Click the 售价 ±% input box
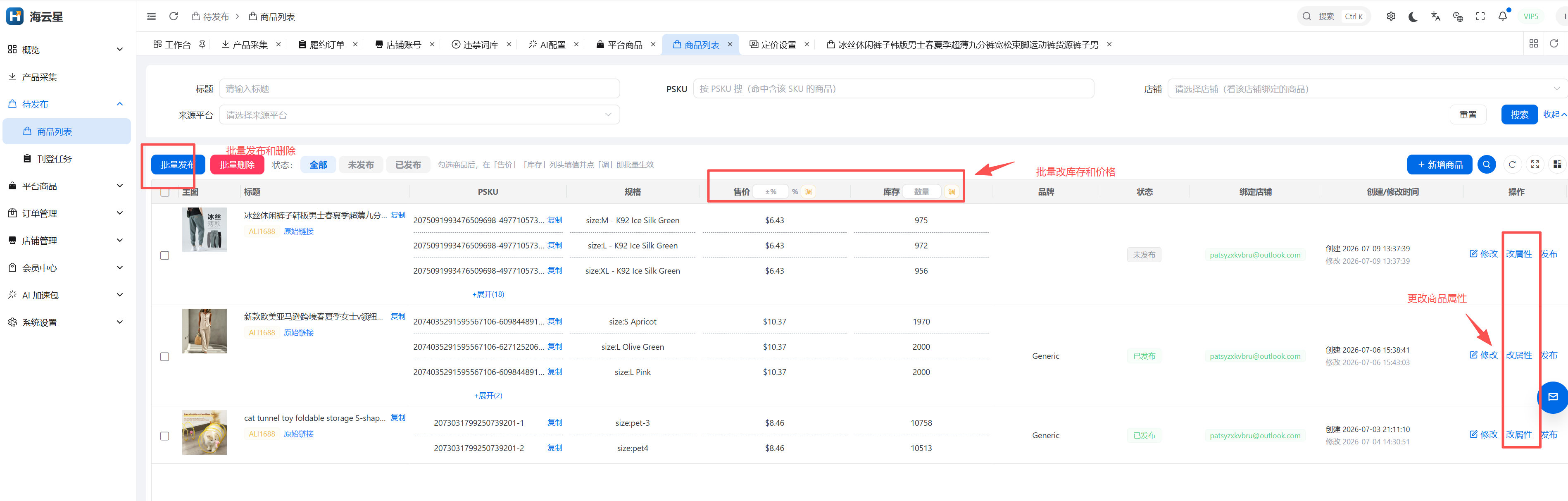This screenshot has width=1568, height=501. coord(771,192)
